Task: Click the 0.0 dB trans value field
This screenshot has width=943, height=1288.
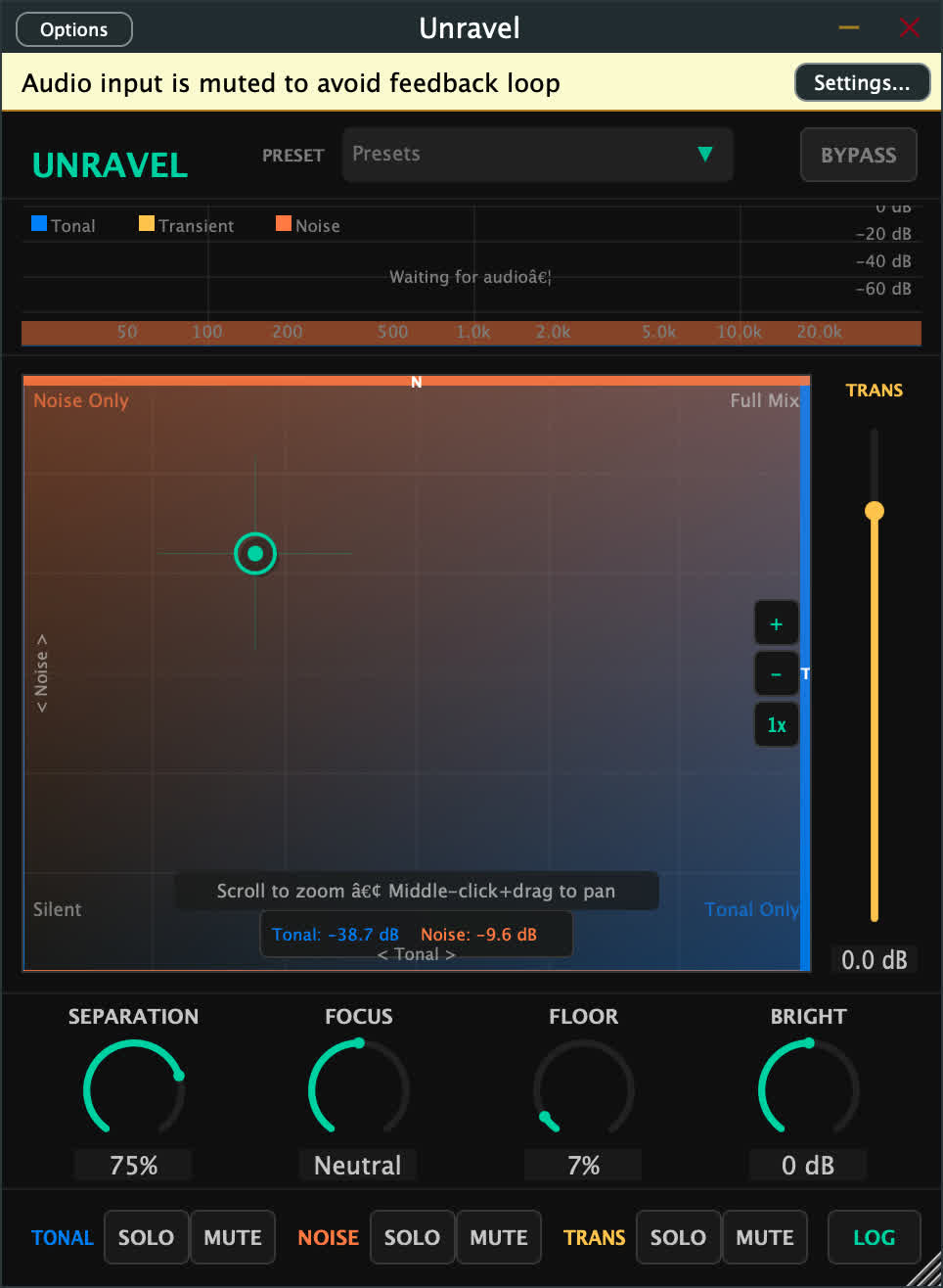Action: point(875,960)
